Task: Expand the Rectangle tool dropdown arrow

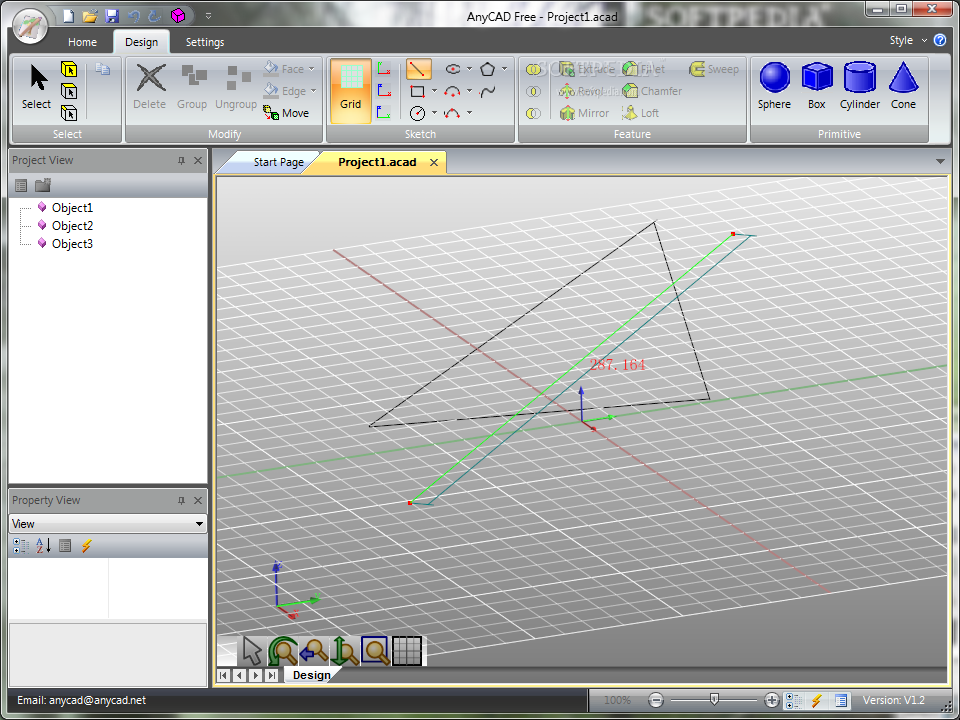Action: click(x=434, y=91)
